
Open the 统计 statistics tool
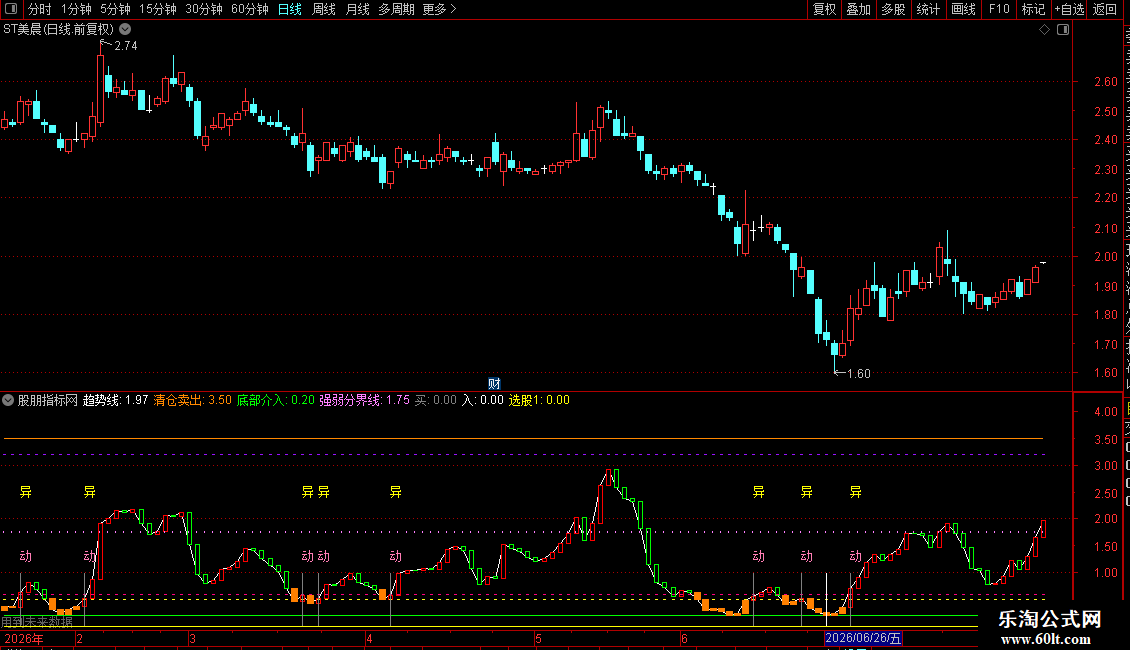928,9
